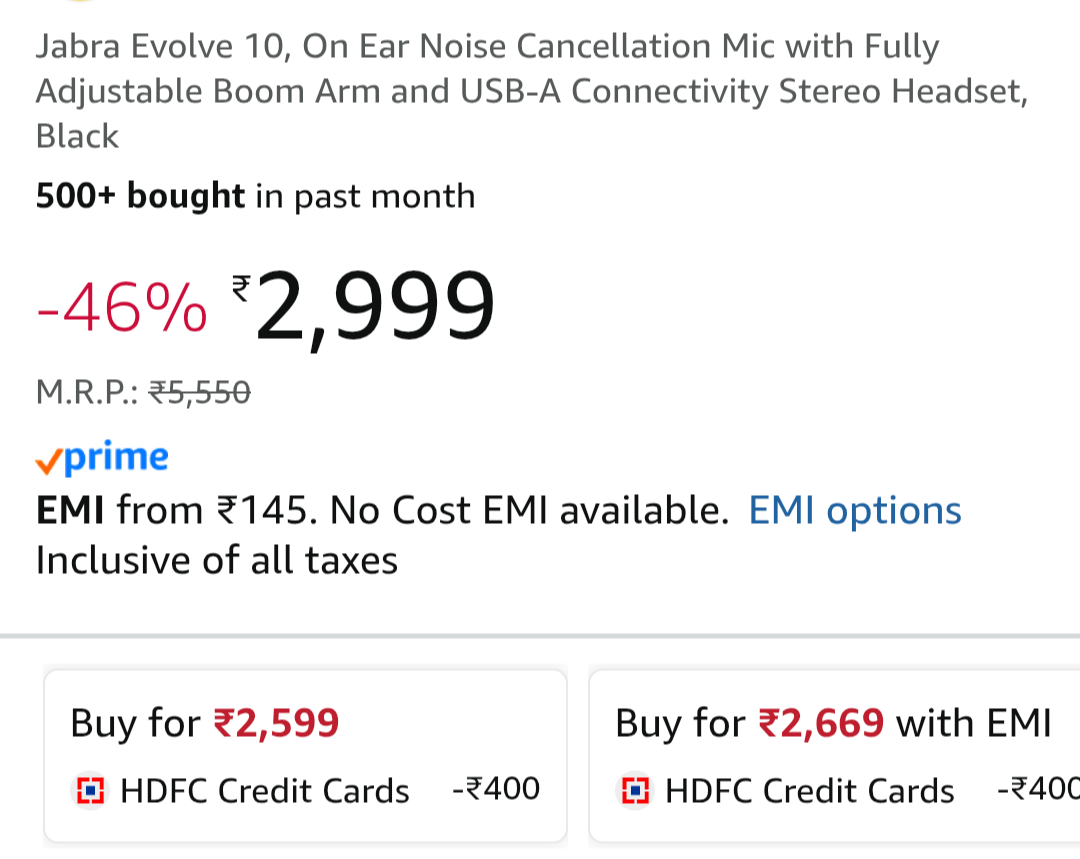Open the EMI options link
Viewport: 1080px width, 859px height.
(x=855, y=511)
